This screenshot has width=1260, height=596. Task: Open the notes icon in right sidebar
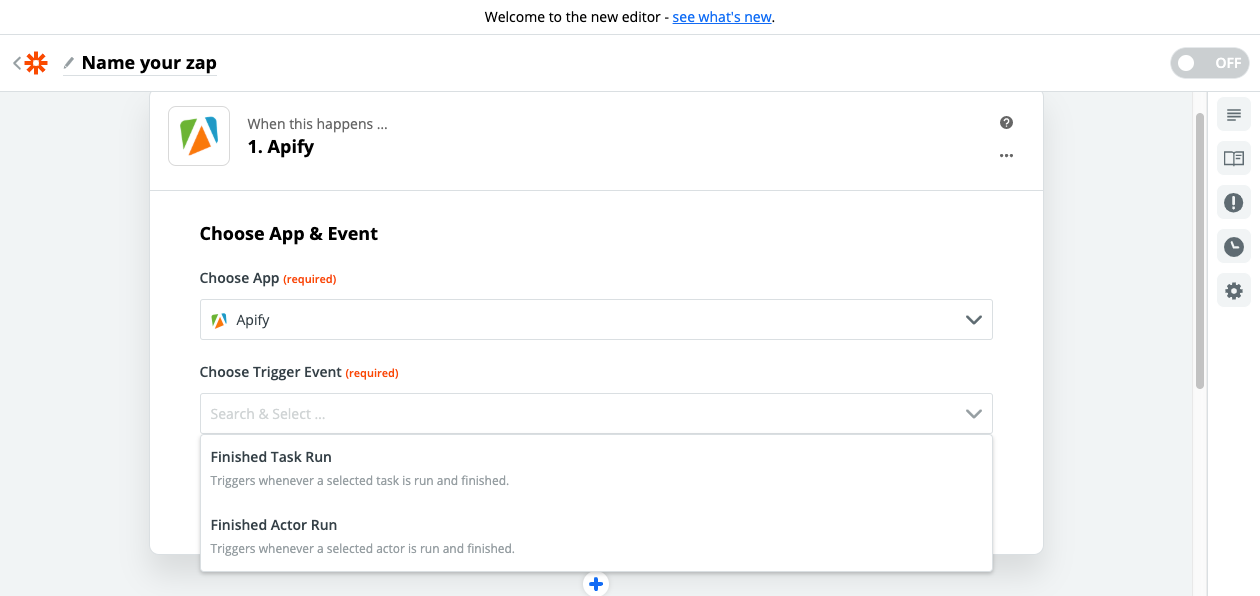(x=1234, y=114)
